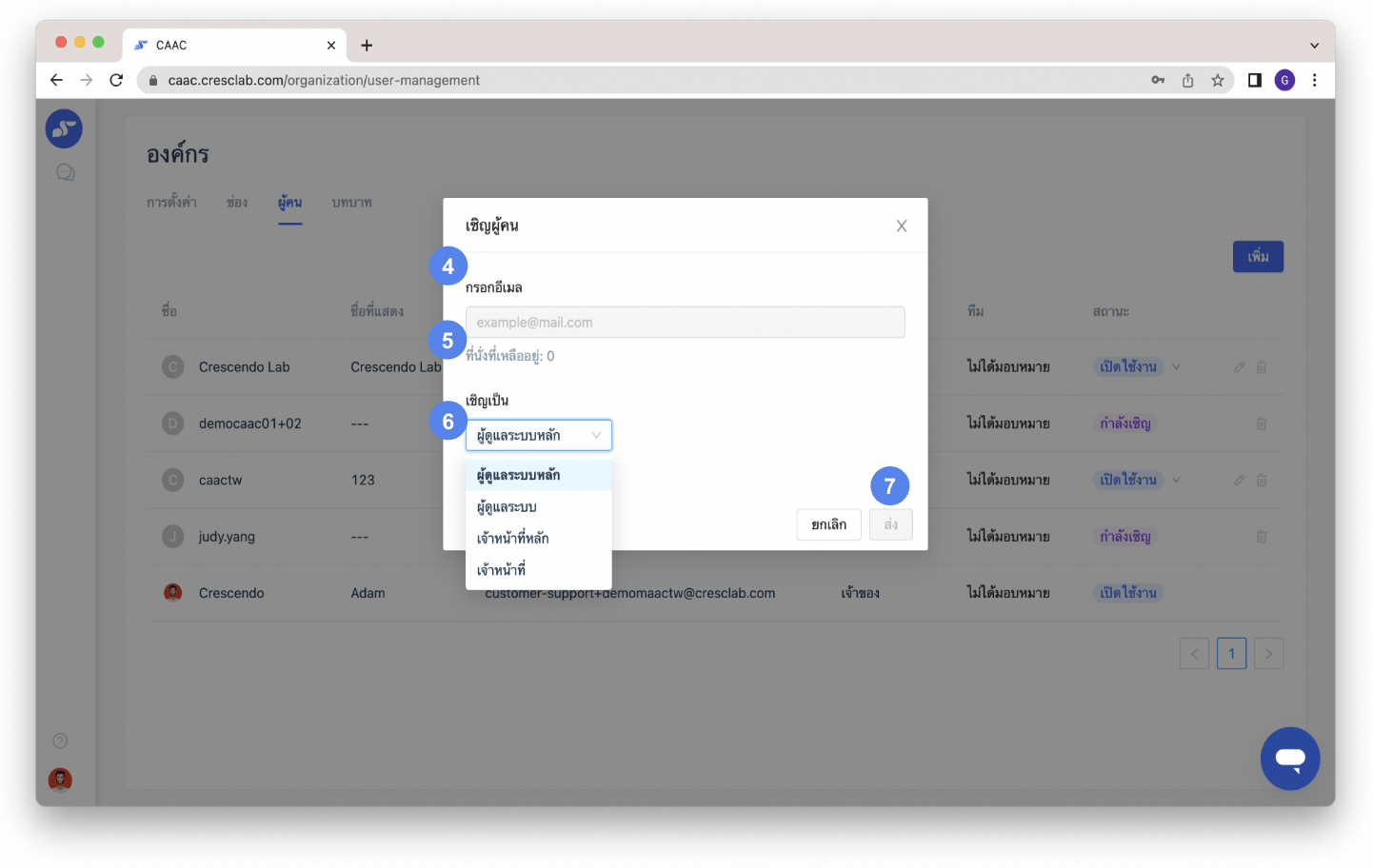Click the เพิ่ม add button
This screenshot has height=868, width=1373.
point(1258,257)
